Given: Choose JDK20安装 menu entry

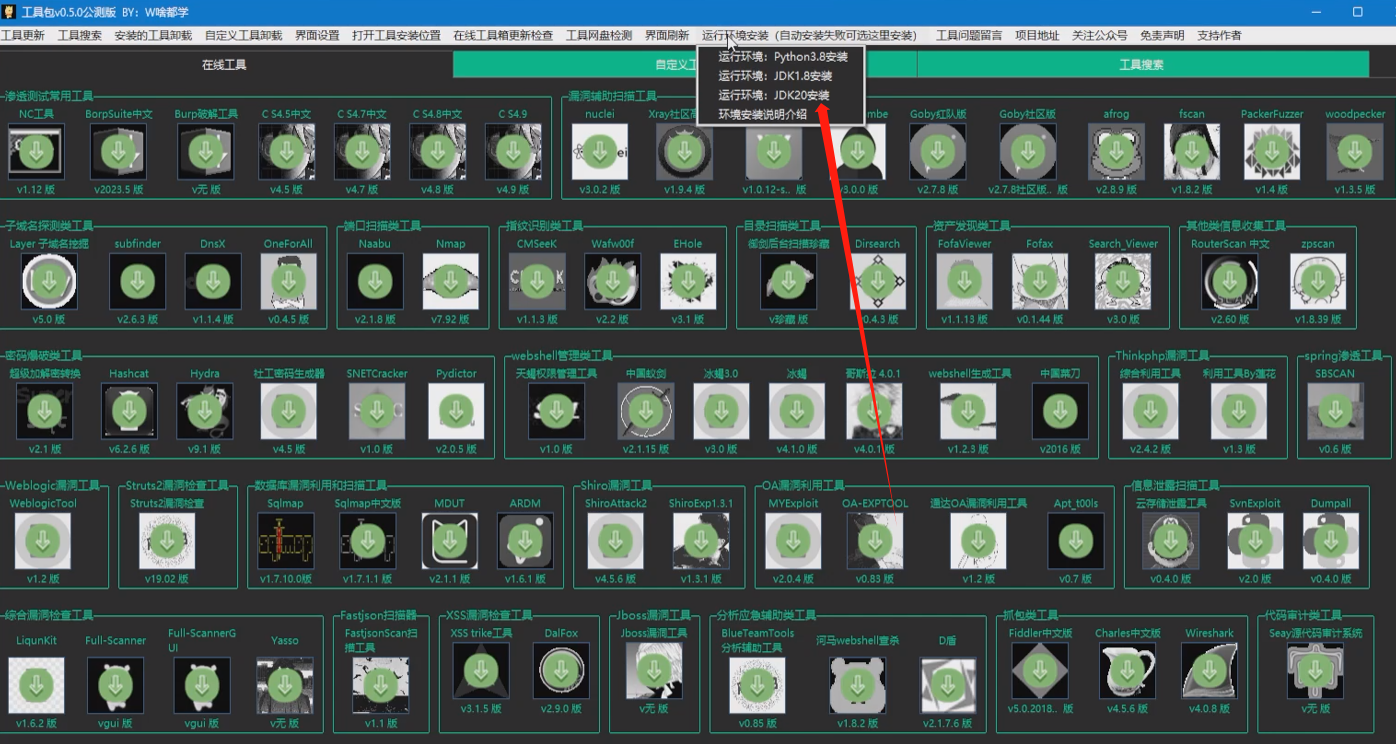Looking at the screenshot, I should (x=774, y=95).
